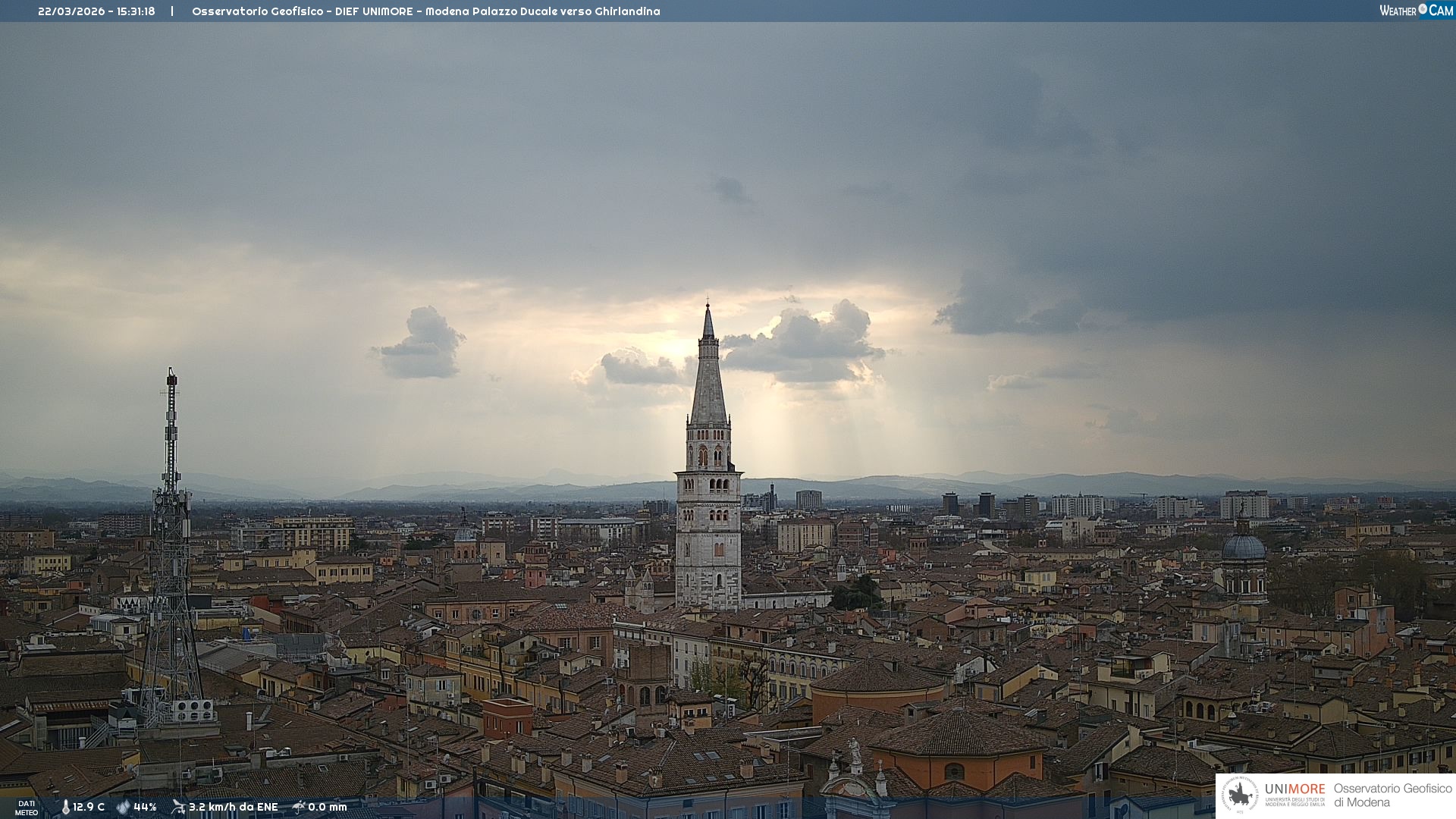This screenshot has height=819, width=1456.
Task: Click the 44% humidity value
Action: coord(145,807)
